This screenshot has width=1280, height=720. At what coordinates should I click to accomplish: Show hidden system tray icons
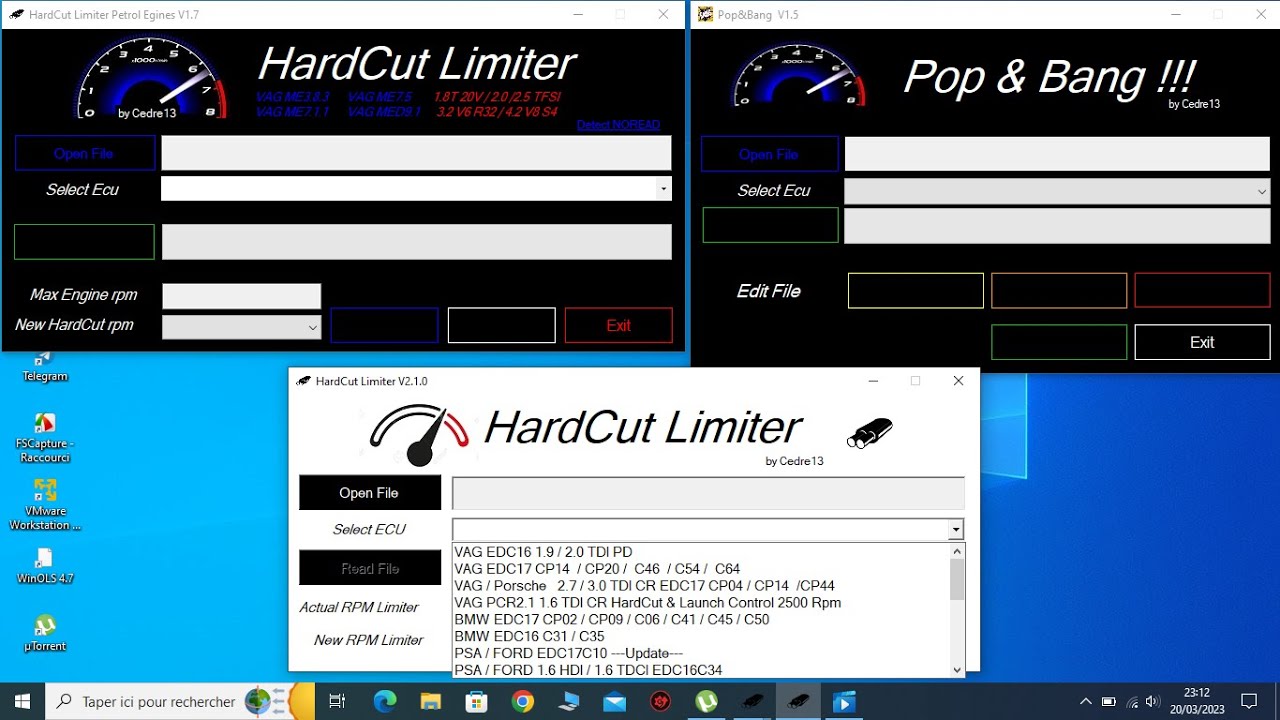coord(1085,702)
